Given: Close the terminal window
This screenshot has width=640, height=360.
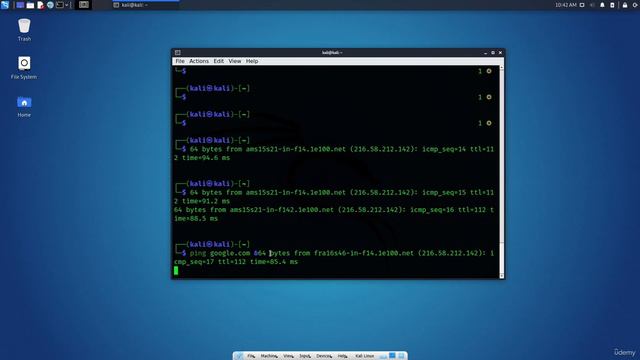Looking at the screenshot, I should coord(500,53).
